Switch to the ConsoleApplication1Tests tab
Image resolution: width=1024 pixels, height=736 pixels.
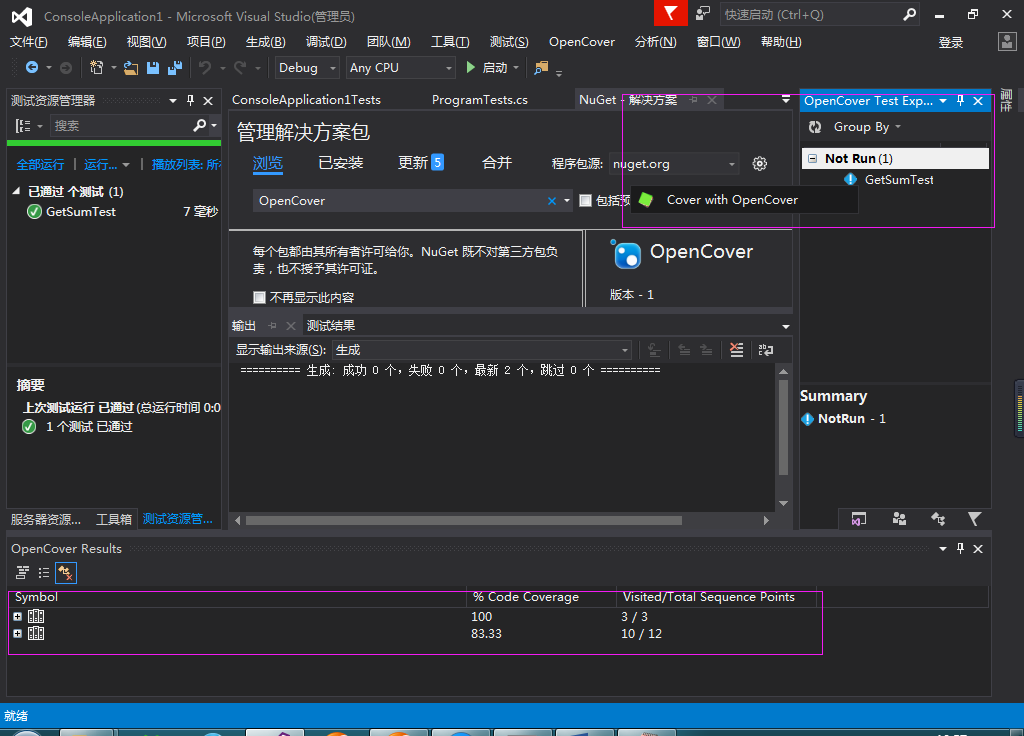[x=306, y=100]
